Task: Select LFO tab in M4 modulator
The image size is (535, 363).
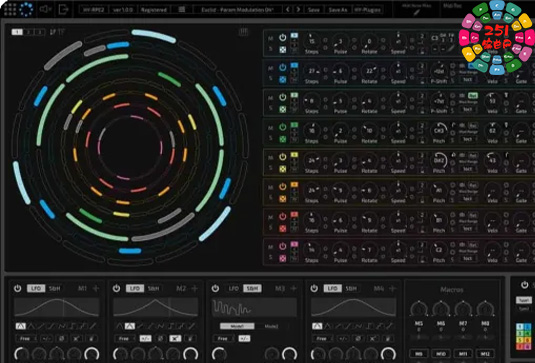Action: click(x=332, y=289)
